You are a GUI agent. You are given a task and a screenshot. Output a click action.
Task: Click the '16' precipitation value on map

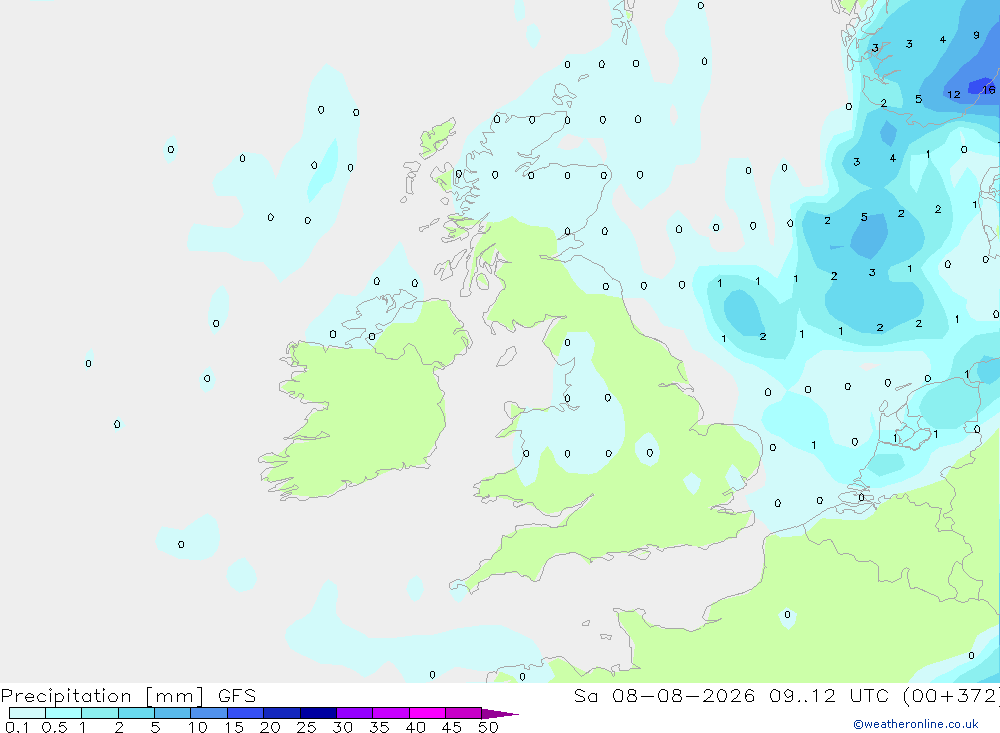pyautogui.click(x=989, y=90)
